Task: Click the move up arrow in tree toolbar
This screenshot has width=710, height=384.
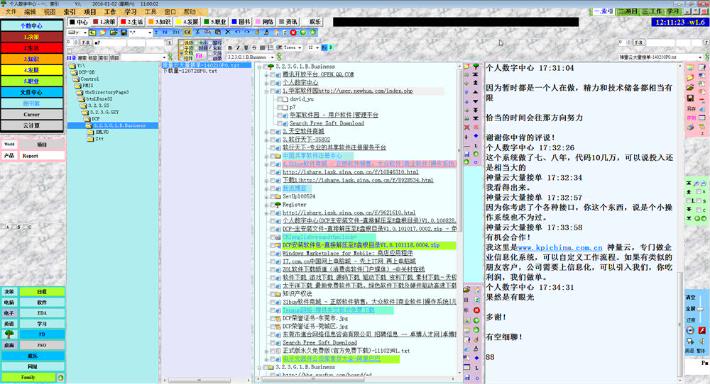Action: [476, 92]
